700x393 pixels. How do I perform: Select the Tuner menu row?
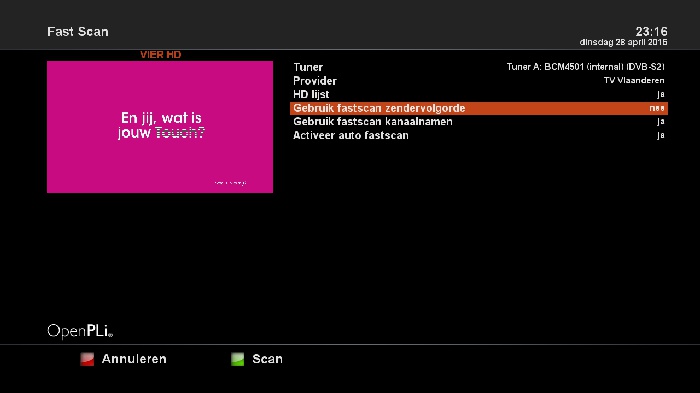click(x=479, y=67)
